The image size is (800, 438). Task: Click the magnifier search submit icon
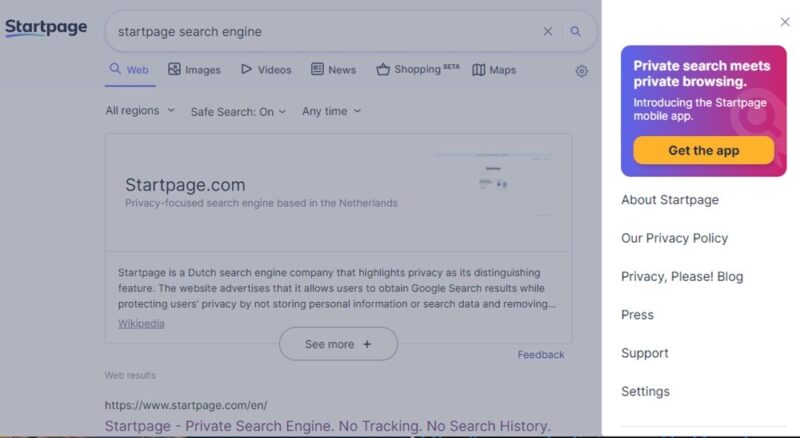(576, 32)
